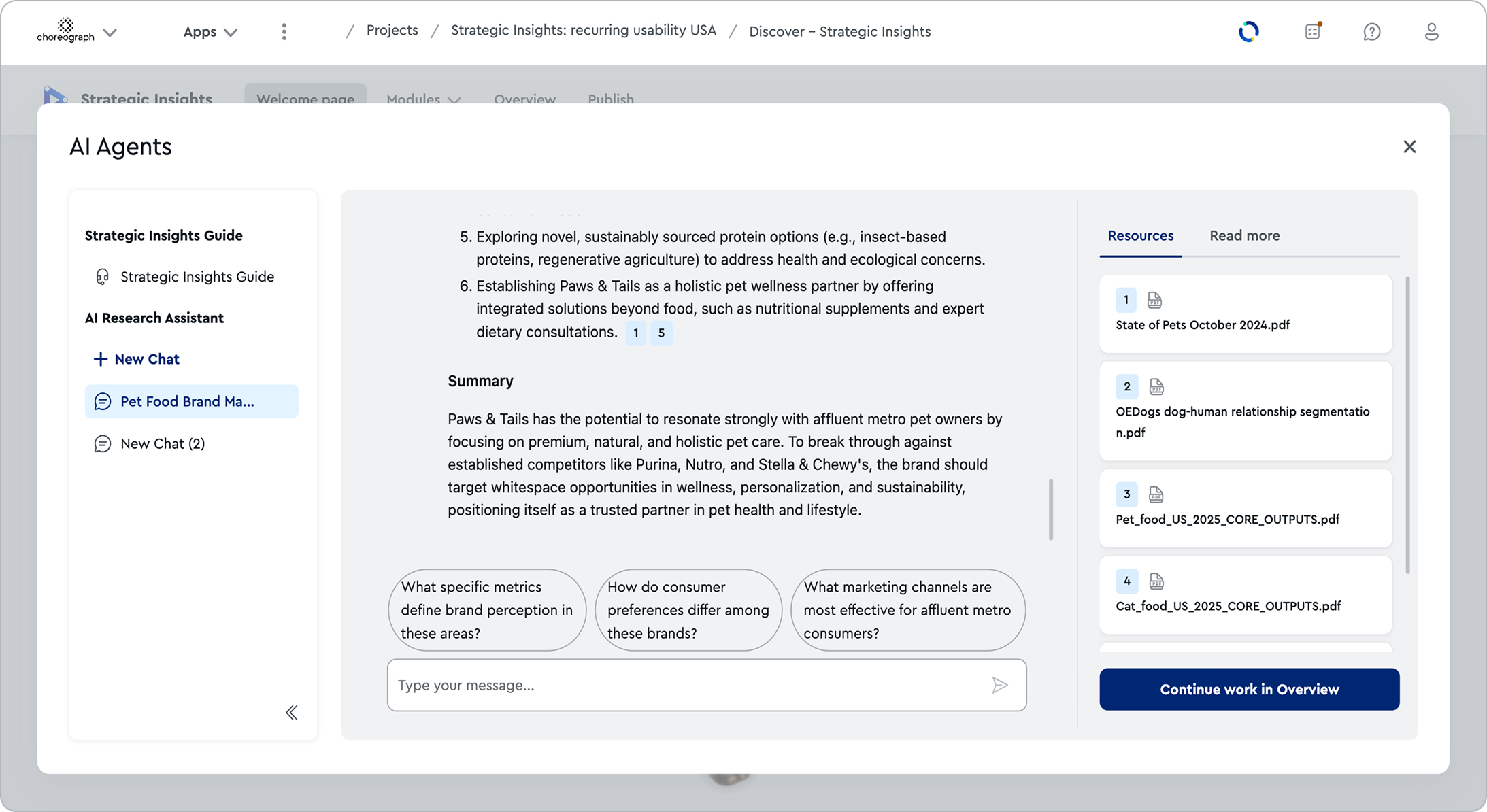
Task: Expand the Modules dropdown tab
Action: pos(424,99)
